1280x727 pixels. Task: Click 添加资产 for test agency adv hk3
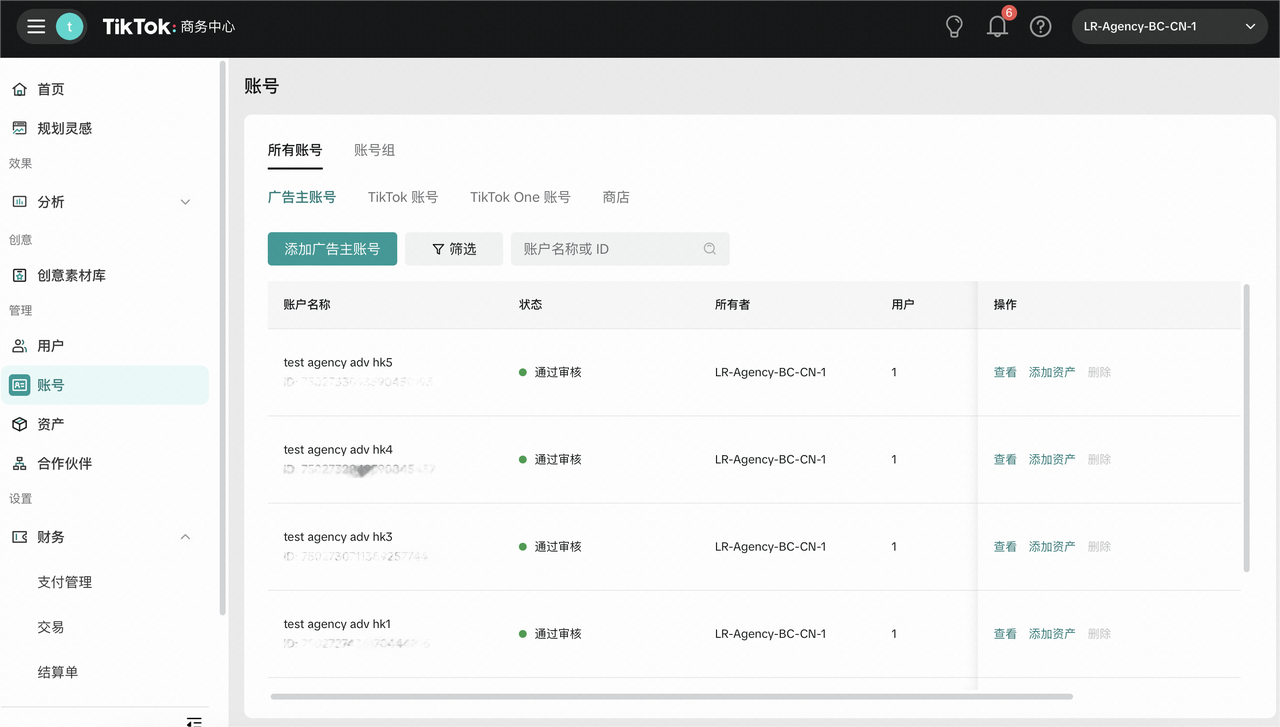click(x=1052, y=546)
